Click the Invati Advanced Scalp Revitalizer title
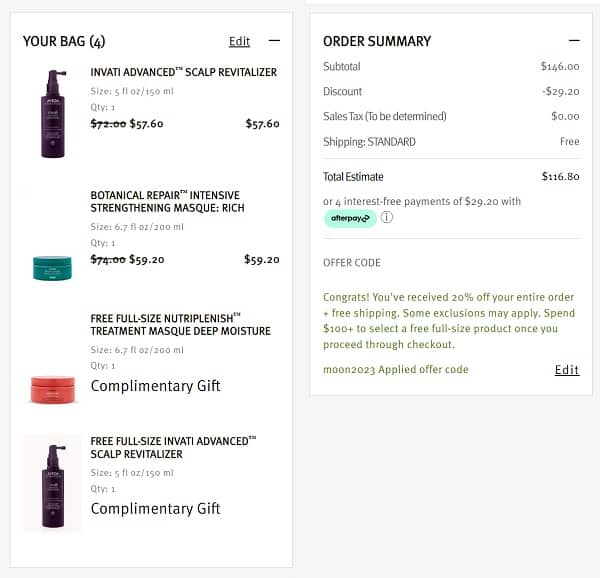 click(x=184, y=72)
